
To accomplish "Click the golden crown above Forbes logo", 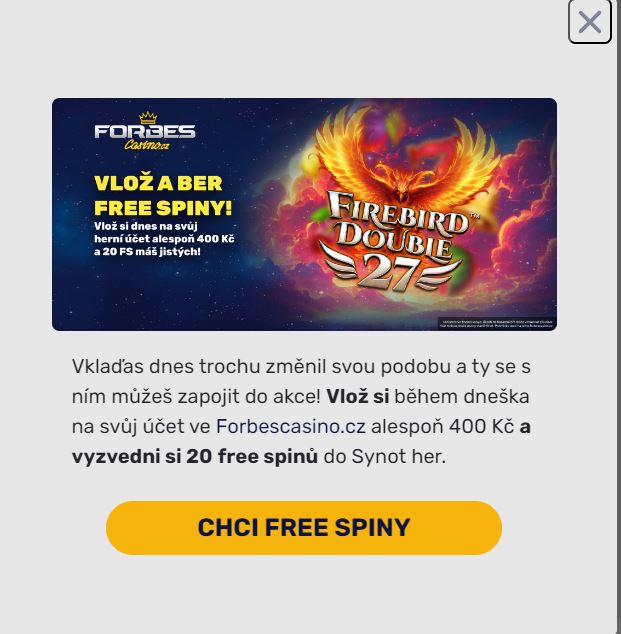I will [x=148, y=118].
